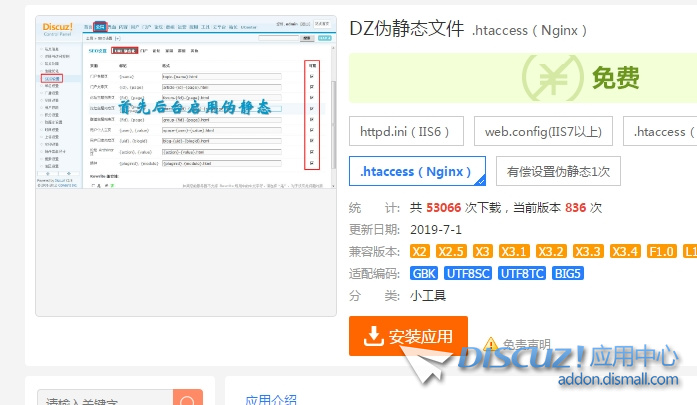Click the update date 2019-7-1

point(436,229)
